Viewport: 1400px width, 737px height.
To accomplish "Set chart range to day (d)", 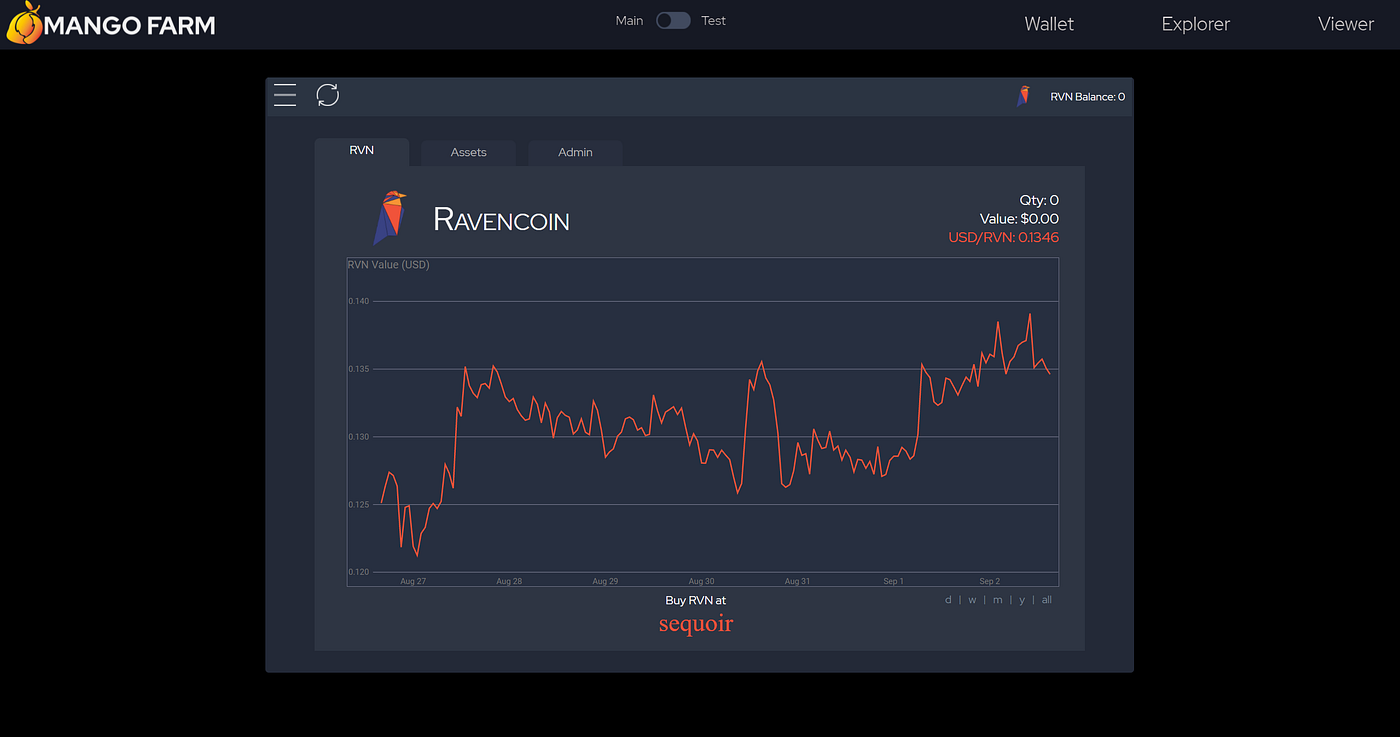I will click(x=948, y=600).
